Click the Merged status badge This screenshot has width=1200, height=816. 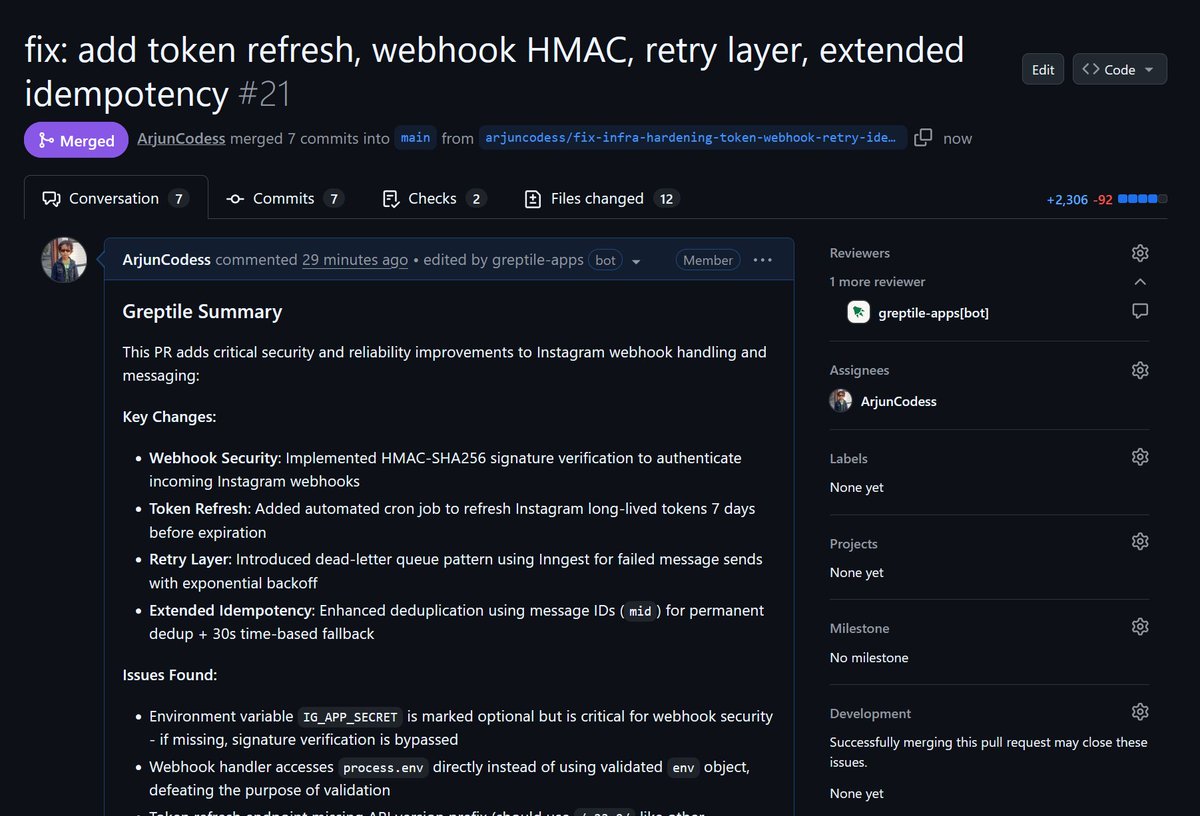click(77, 140)
